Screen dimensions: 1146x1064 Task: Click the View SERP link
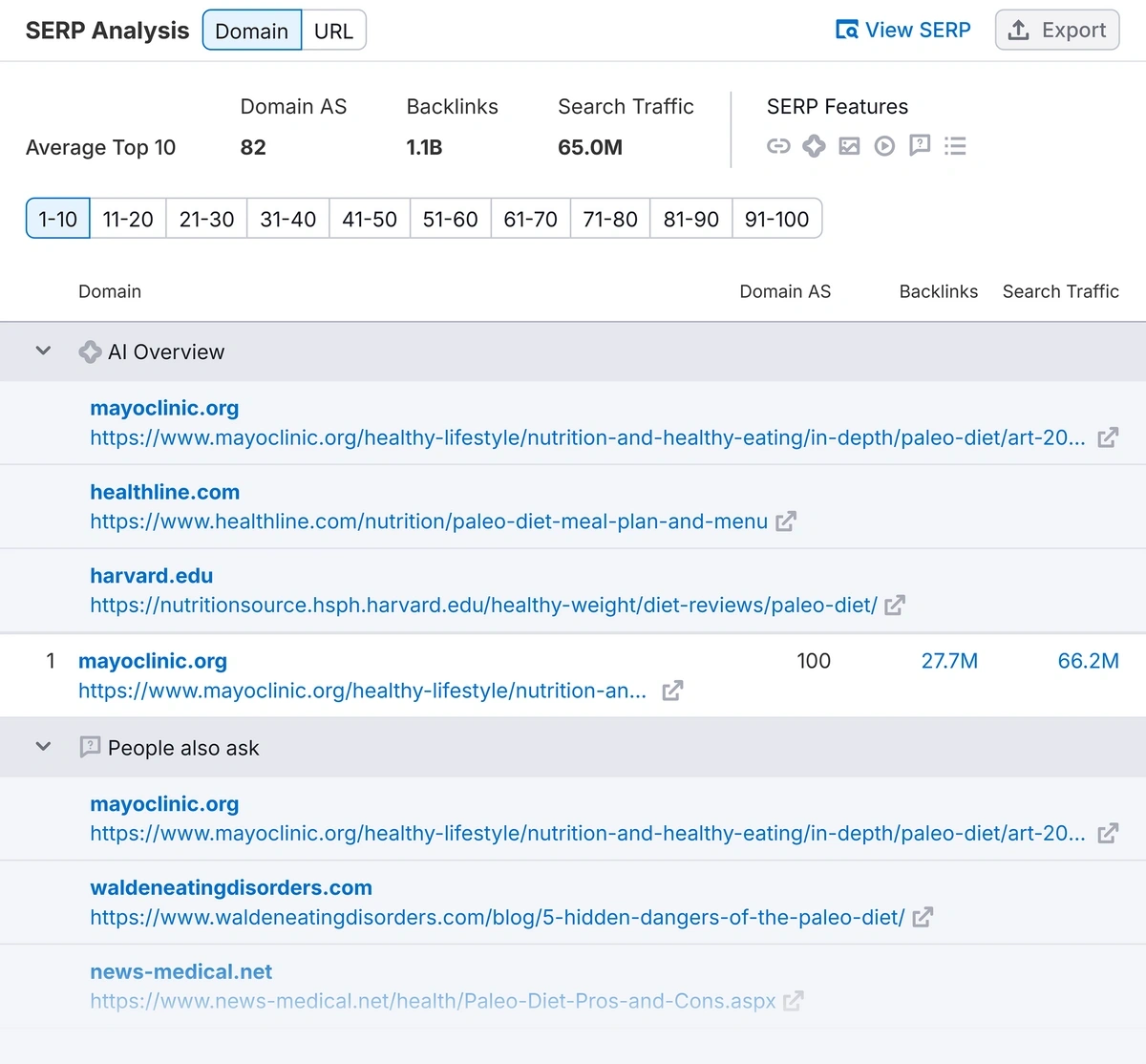point(902,31)
